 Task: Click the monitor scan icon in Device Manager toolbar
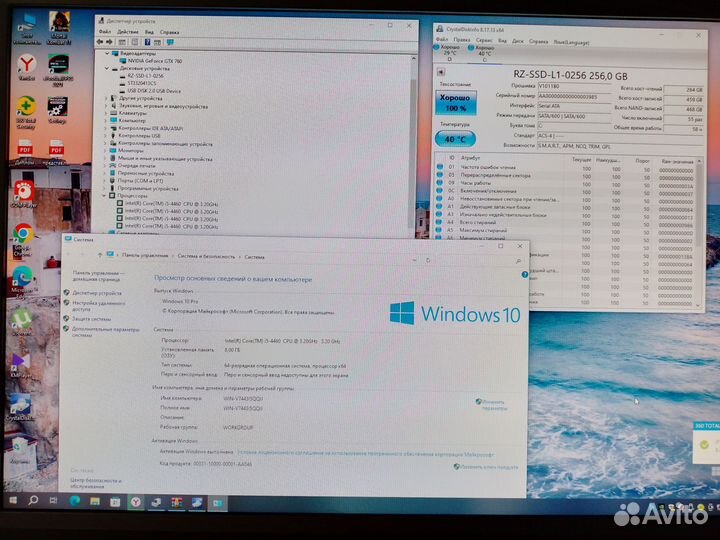[x=170, y=42]
